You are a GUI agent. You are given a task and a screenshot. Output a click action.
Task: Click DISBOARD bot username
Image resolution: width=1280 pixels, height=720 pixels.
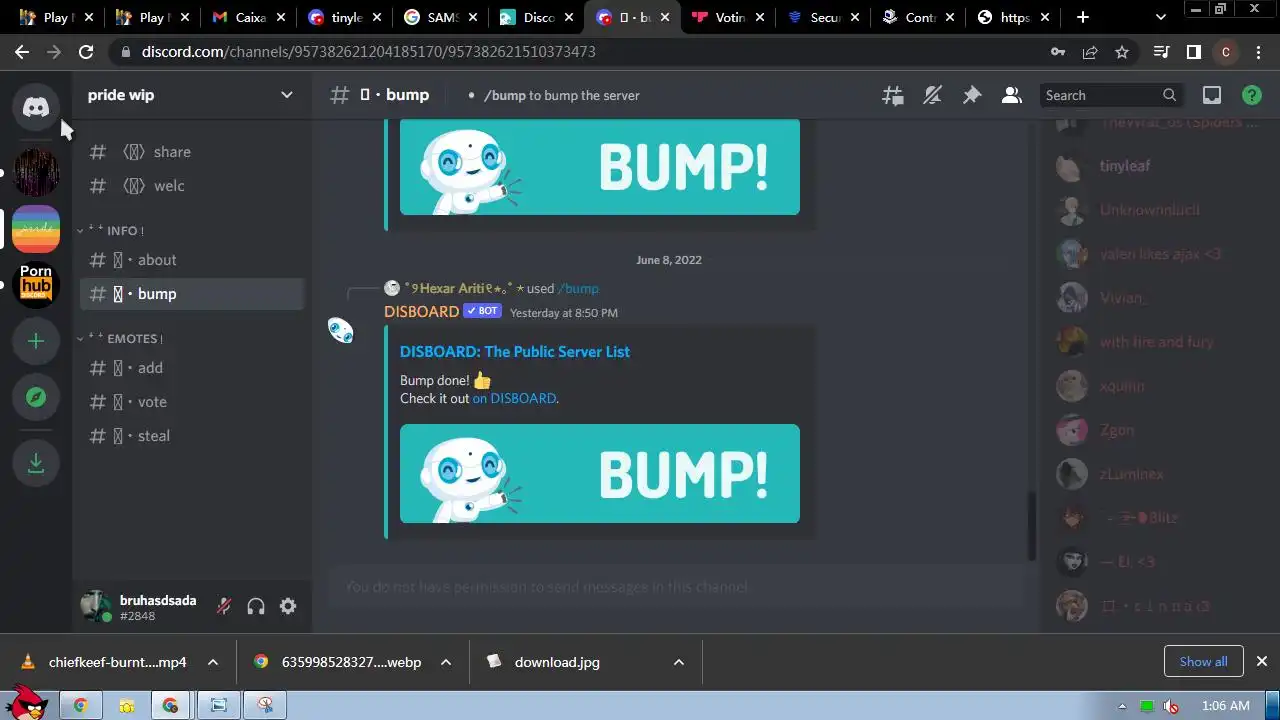tap(421, 312)
